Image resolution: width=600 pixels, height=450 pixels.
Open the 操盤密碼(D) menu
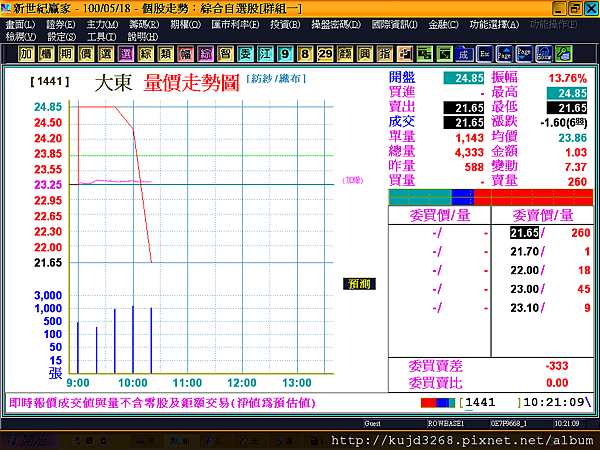coord(336,24)
